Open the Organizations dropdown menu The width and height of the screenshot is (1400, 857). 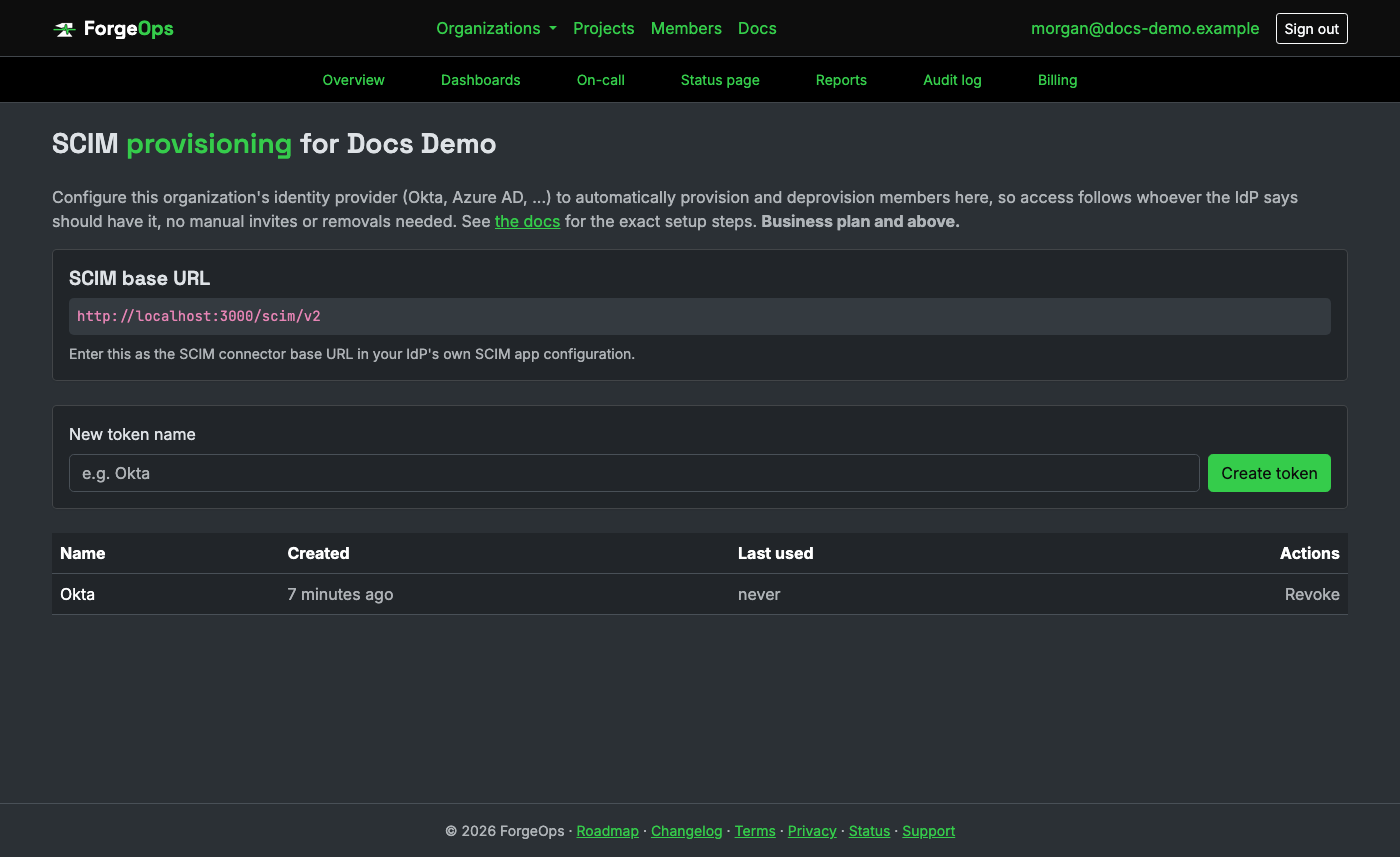(496, 28)
